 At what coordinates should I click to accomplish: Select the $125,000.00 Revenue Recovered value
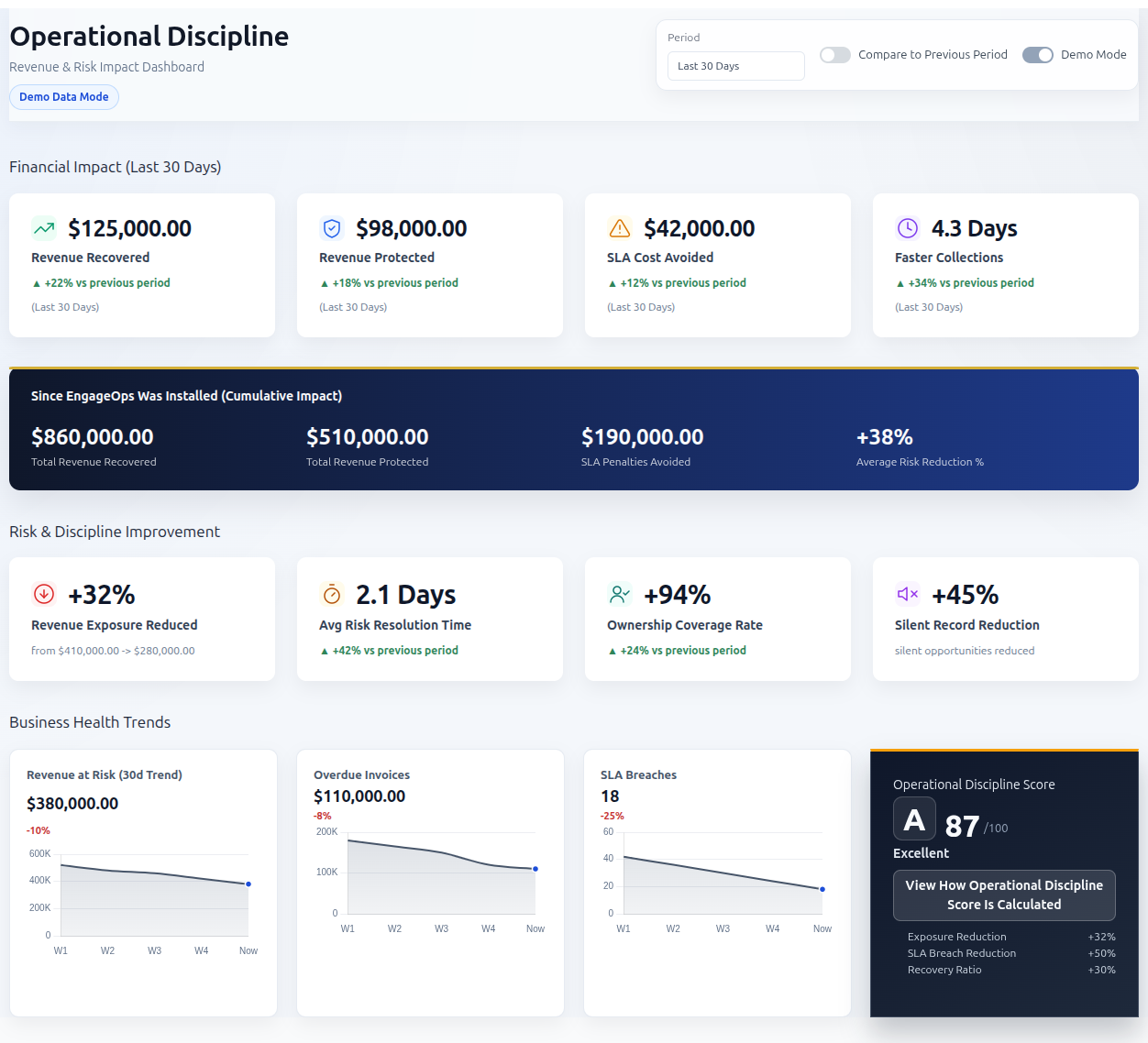click(130, 228)
